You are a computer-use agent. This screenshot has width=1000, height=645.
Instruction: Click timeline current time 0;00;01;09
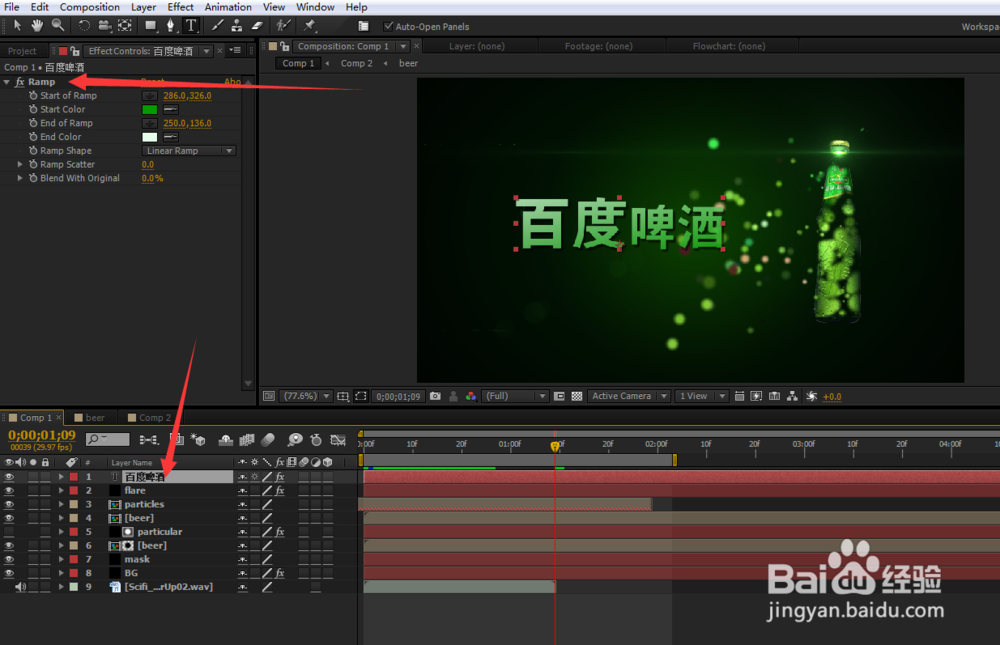[41, 435]
